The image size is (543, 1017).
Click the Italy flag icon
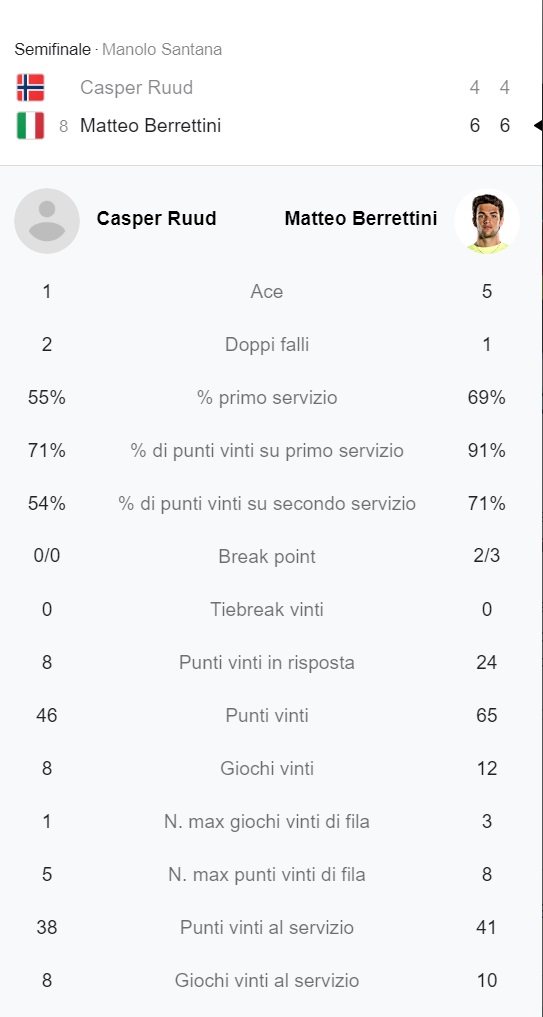30,125
